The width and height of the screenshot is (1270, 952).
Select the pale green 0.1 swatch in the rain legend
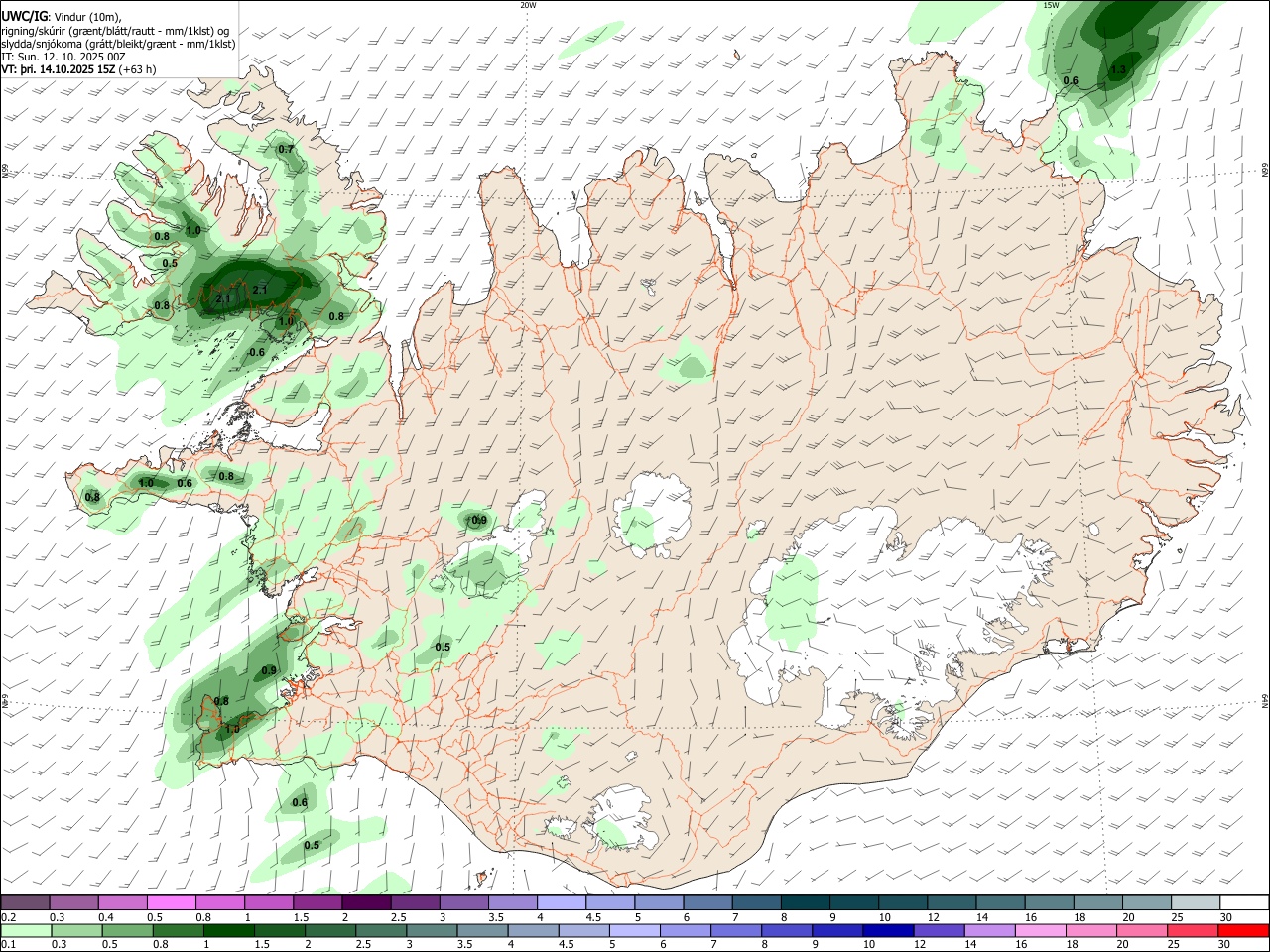point(26,930)
